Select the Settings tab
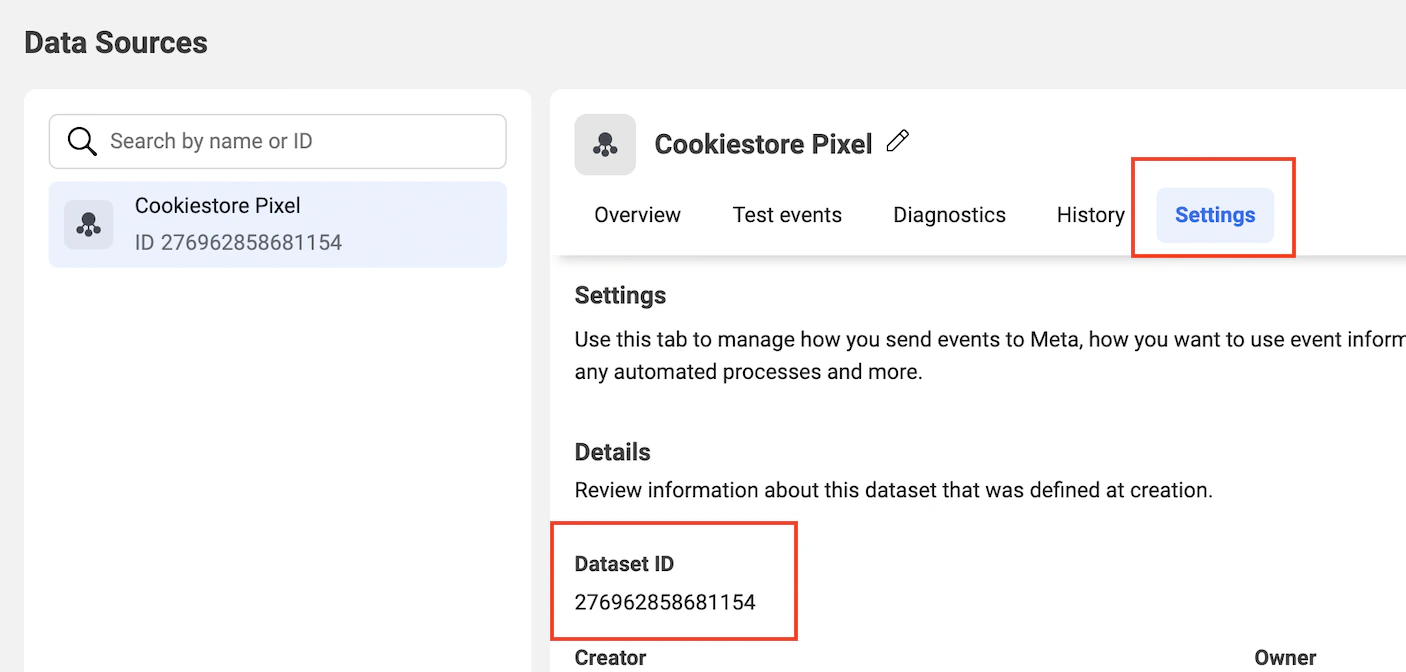The width and height of the screenshot is (1406, 672). pyautogui.click(x=1215, y=215)
